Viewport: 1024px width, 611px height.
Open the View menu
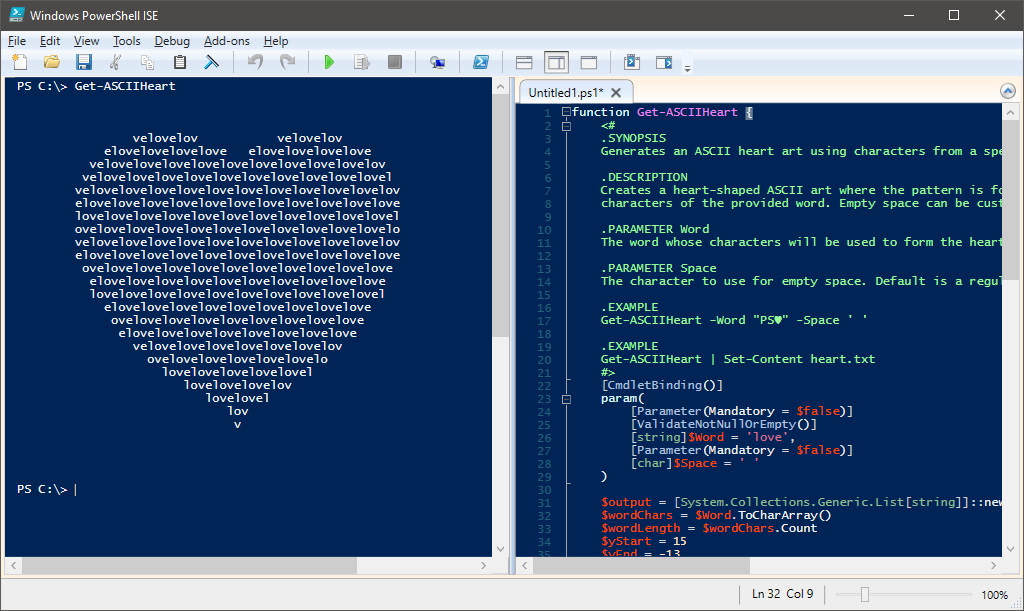pyautogui.click(x=86, y=40)
